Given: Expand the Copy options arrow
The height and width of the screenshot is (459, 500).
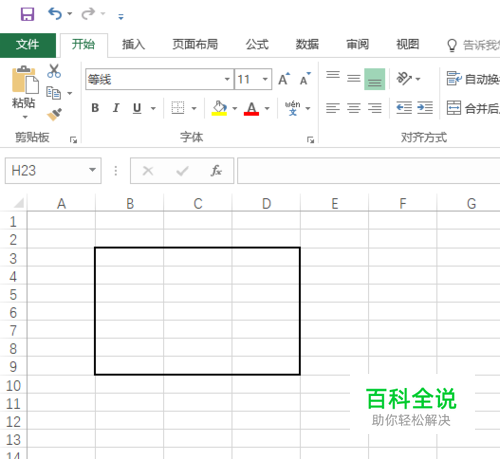Looking at the screenshot, I should coord(70,93).
